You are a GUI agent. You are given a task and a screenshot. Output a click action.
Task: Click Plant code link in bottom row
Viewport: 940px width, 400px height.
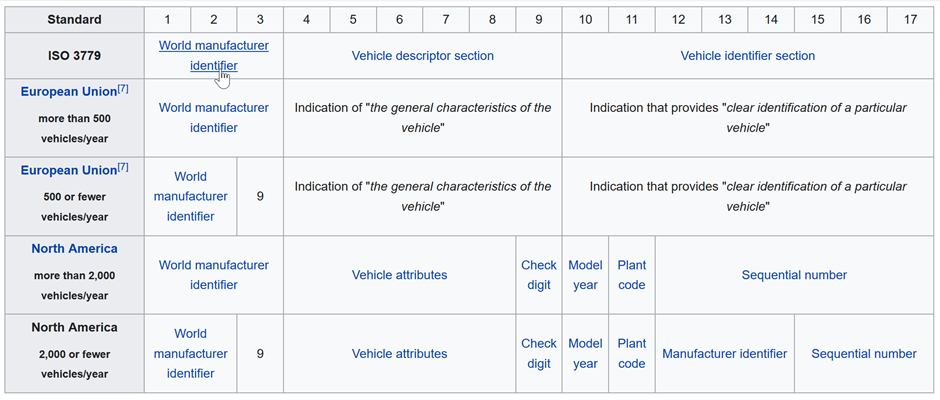point(632,353)
